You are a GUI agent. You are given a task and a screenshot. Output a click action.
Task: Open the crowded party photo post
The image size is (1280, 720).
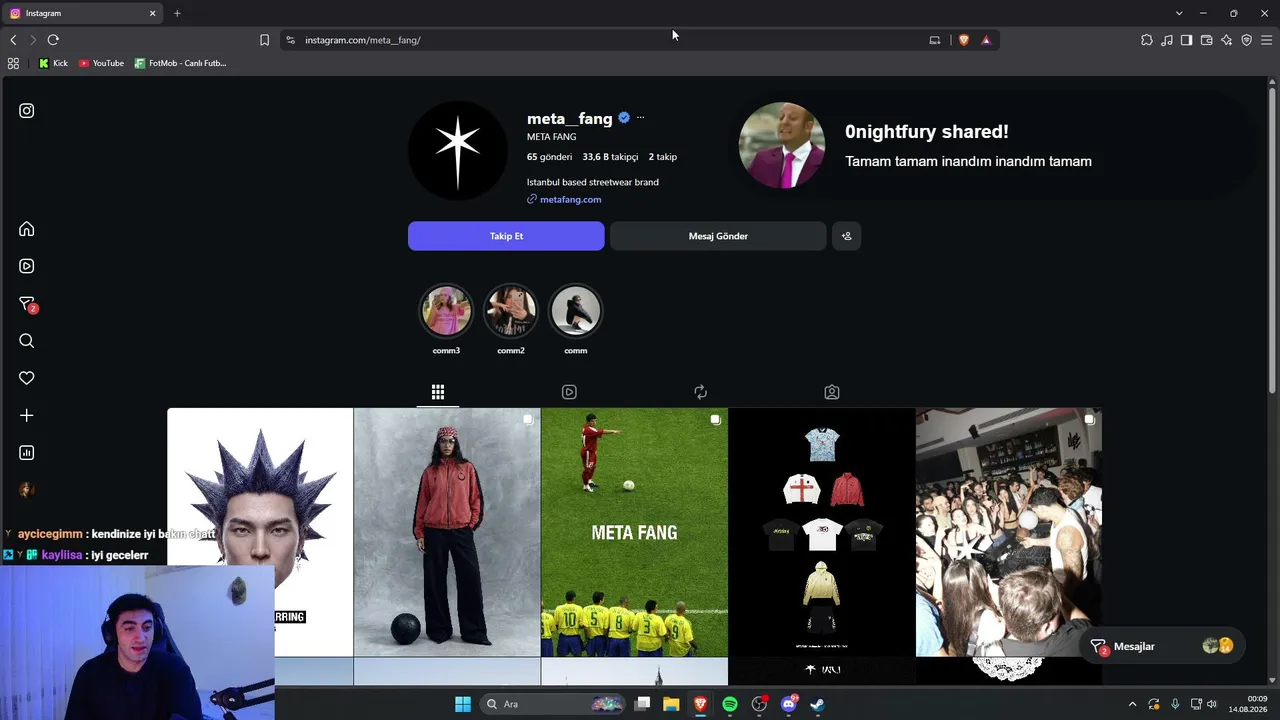tap(1008, 532)
